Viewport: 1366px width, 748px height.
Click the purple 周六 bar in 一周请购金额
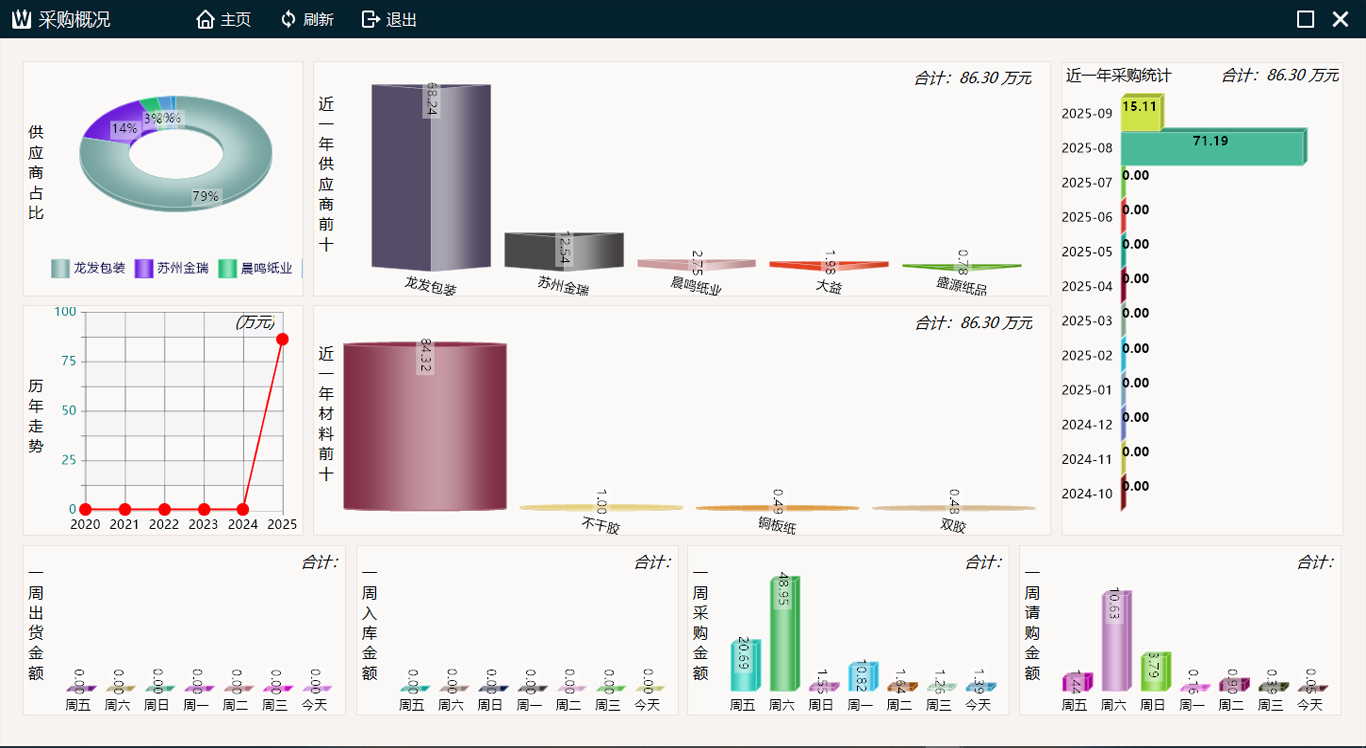tap(1114, 642)
